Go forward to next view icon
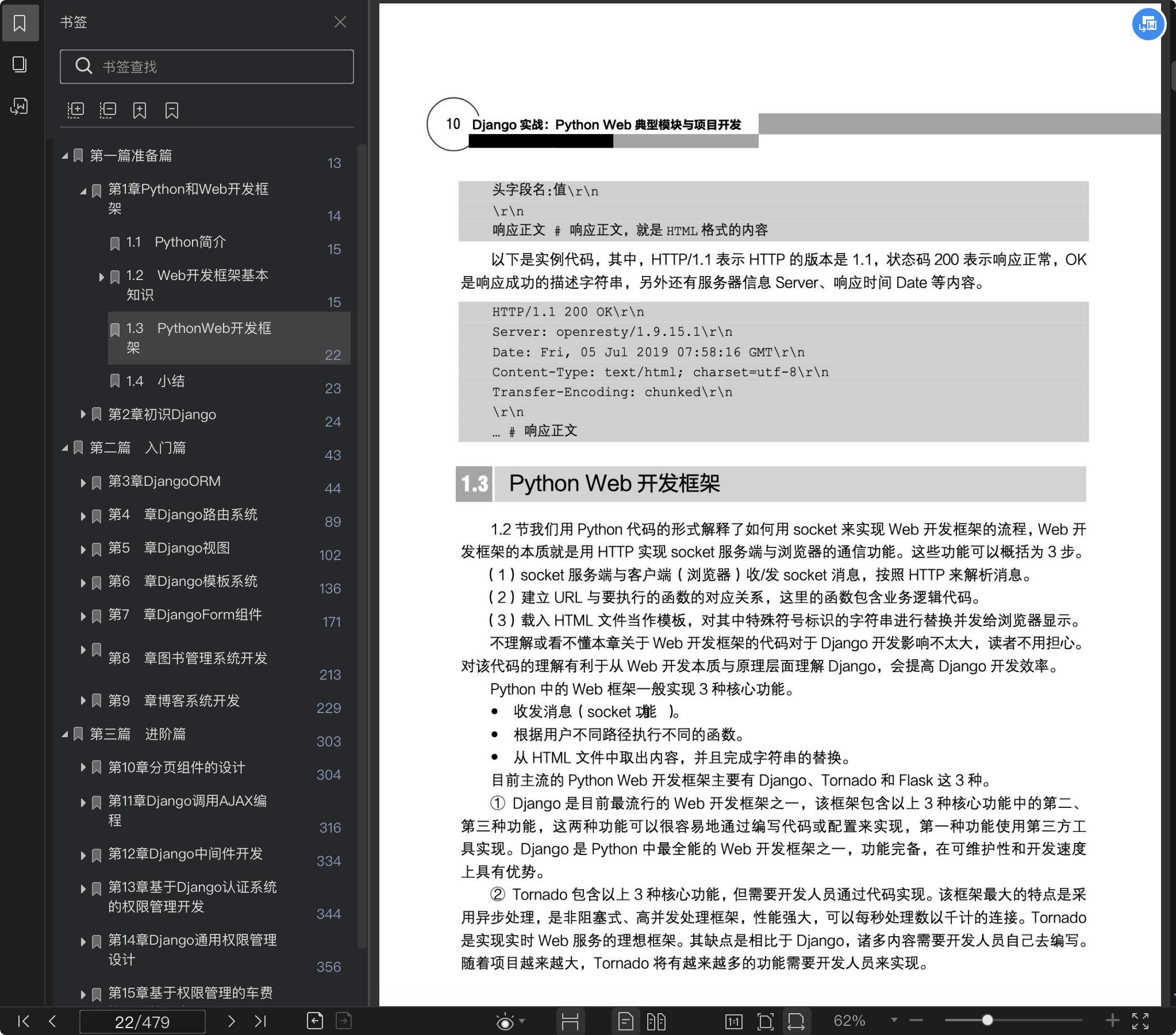The height and width of the screenshot is (1035, 1176). pos(344,1021)
